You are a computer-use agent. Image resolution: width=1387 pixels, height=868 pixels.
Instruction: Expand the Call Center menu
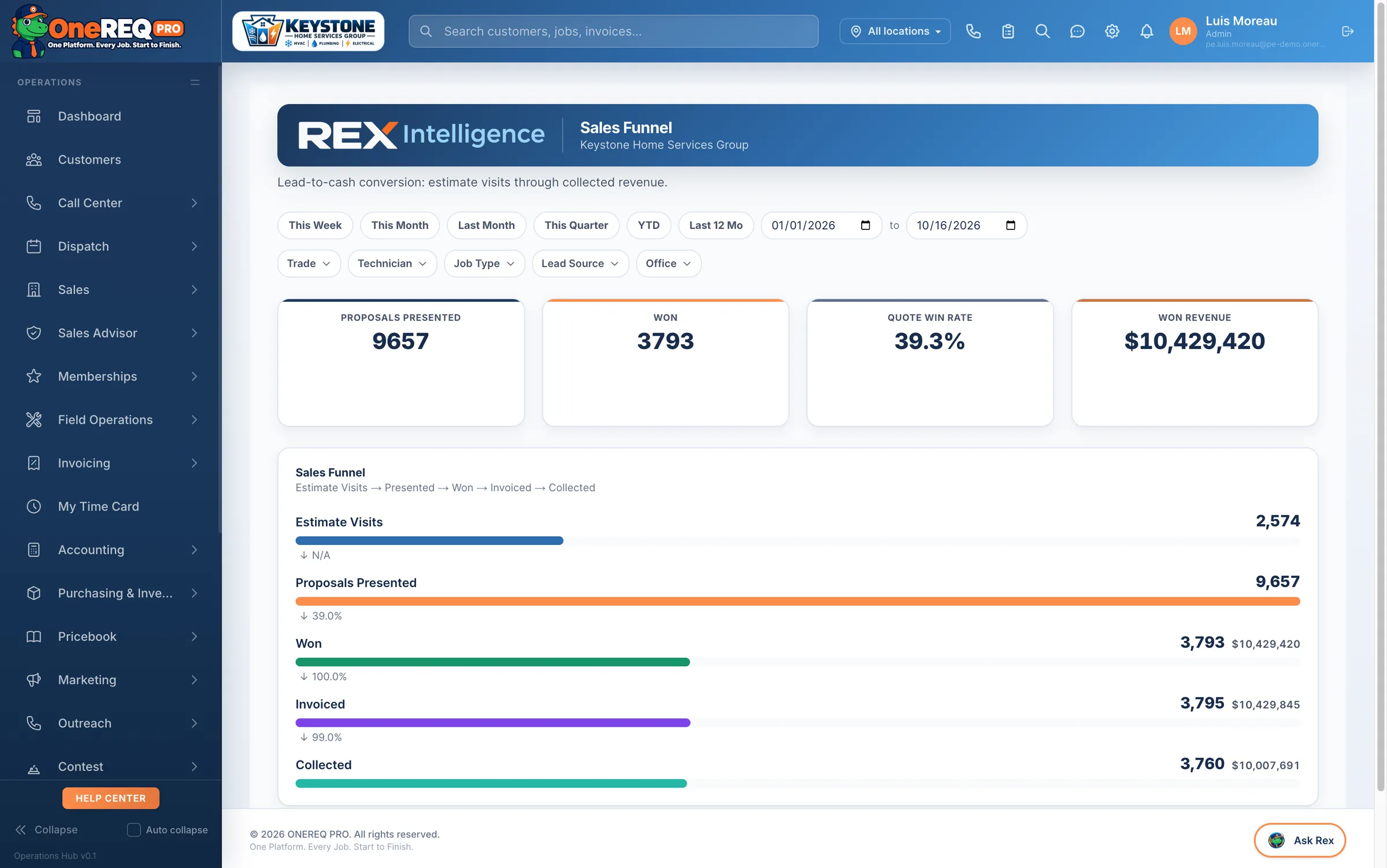tap(111, 203)
